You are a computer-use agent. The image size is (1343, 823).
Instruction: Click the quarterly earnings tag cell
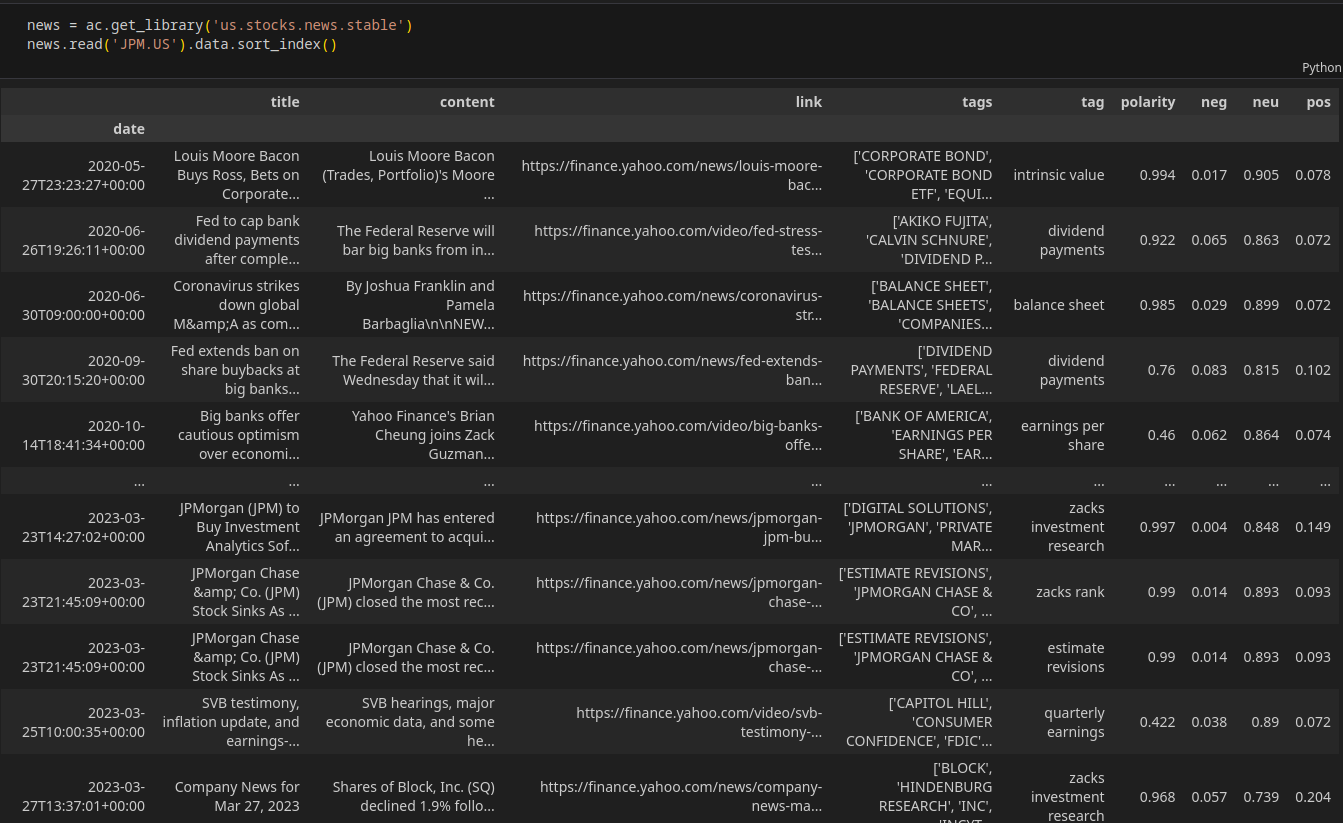1075,722
